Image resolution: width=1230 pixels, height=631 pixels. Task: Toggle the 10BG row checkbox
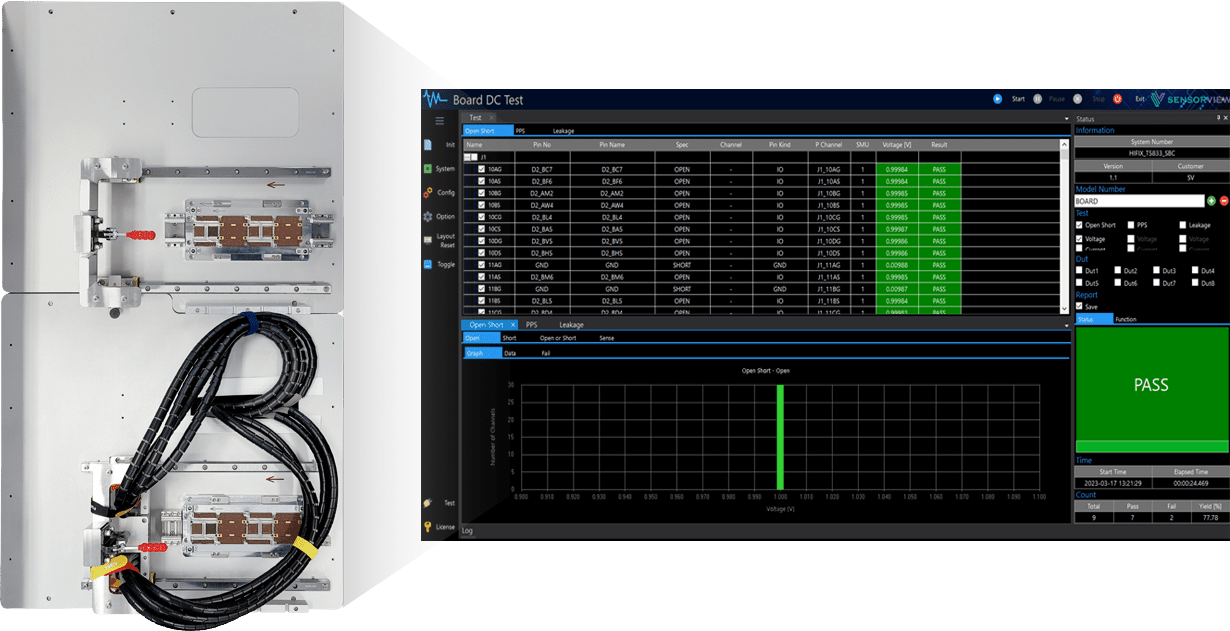tap(482, 194)
